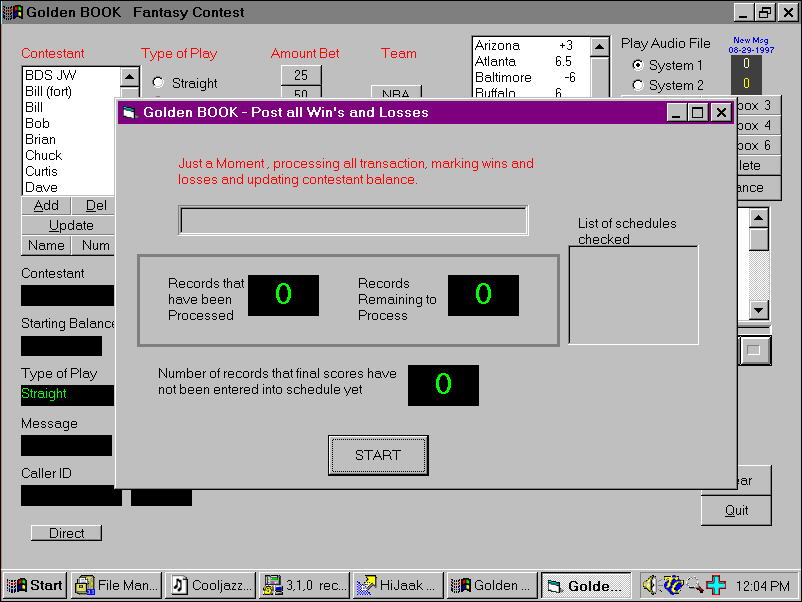Click the volume speaker tray icon
The image size is (802, 602).
coord(650,585)
